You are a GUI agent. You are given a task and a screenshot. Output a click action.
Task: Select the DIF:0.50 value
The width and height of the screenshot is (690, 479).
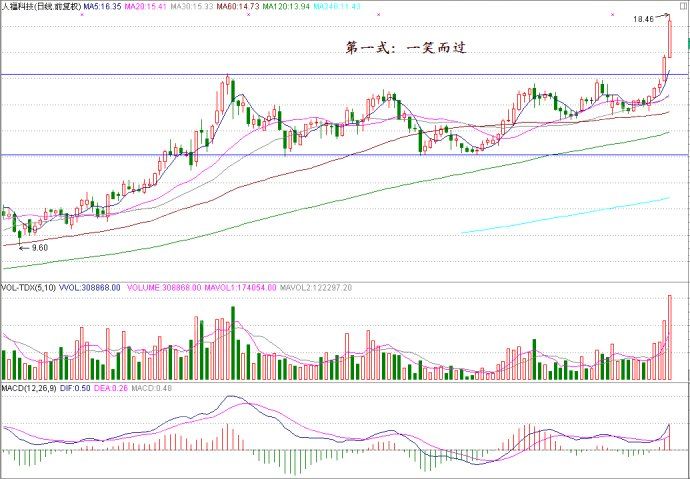coord(74,388)
